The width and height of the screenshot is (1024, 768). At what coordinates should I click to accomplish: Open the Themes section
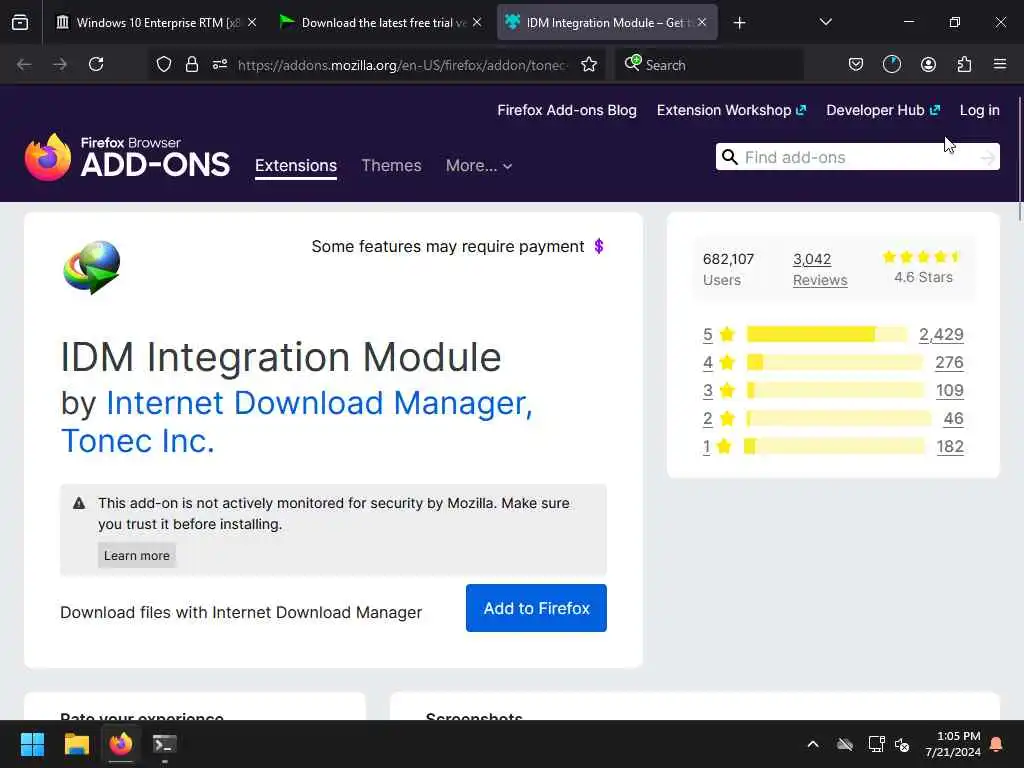(x=391, y=166)
